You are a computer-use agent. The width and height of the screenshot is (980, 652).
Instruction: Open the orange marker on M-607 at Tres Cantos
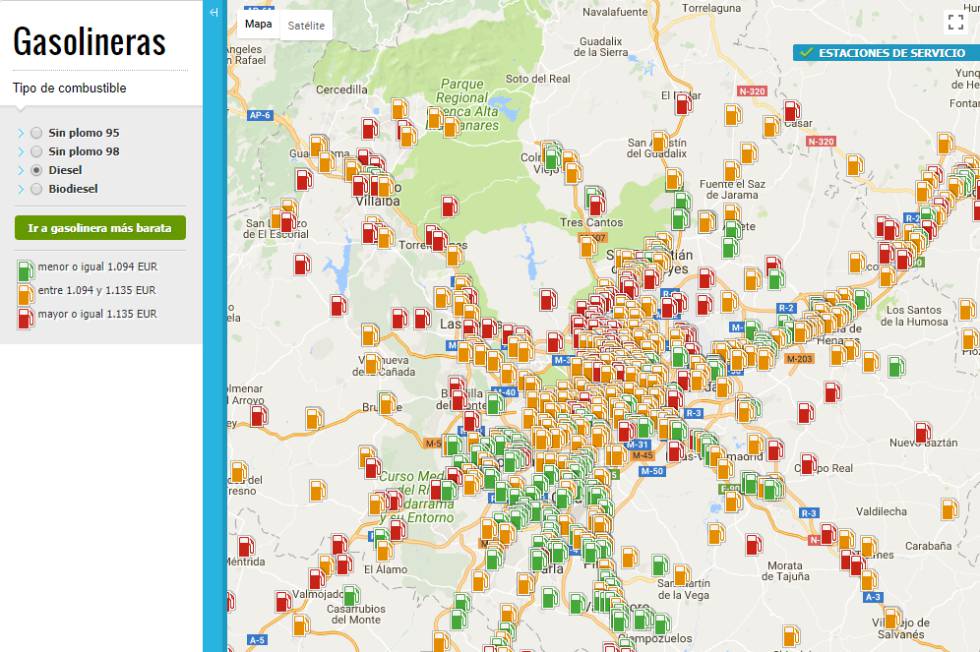tap(588, 246)
